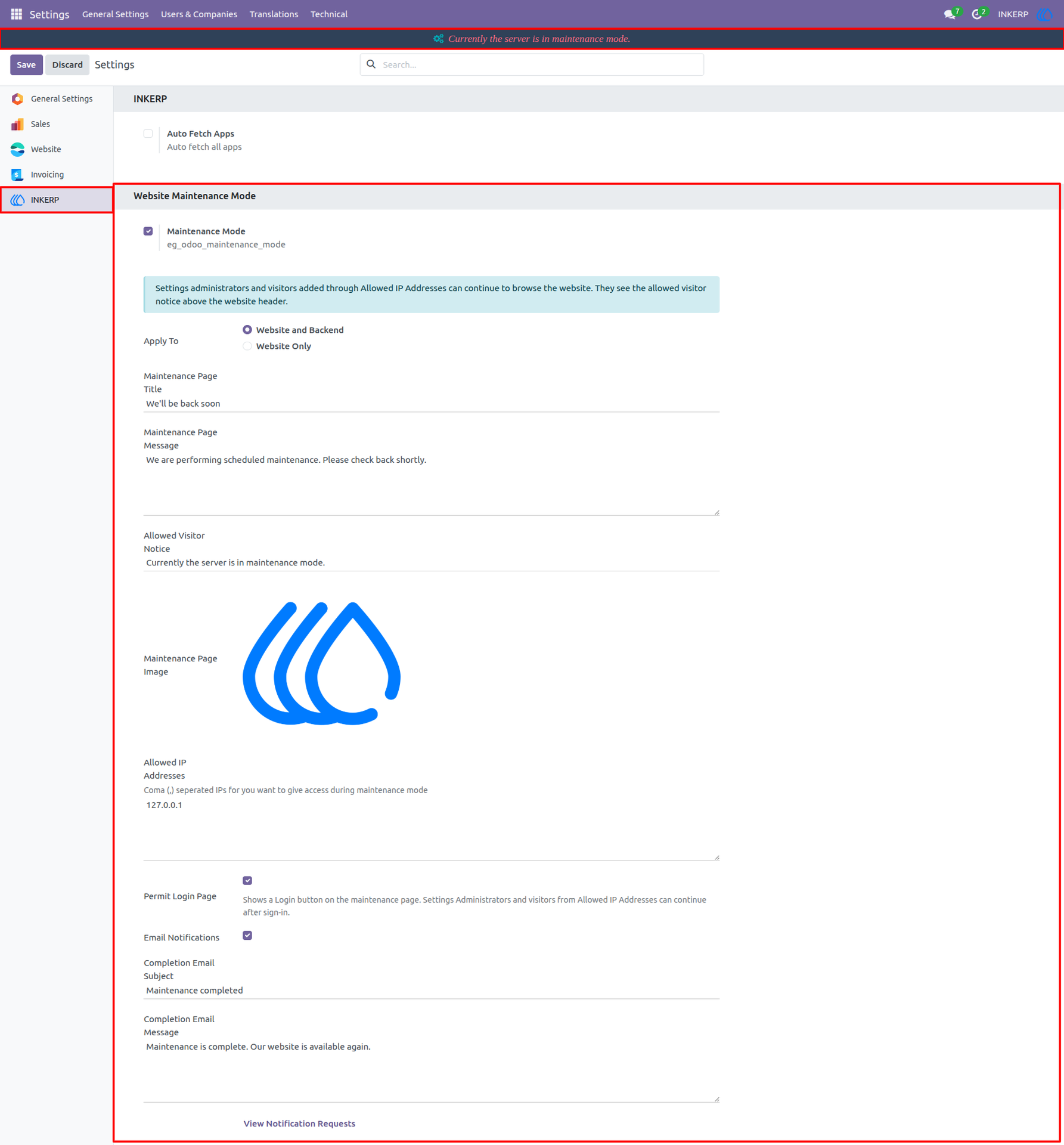Open the conversations chat icon

click(950, 14)
